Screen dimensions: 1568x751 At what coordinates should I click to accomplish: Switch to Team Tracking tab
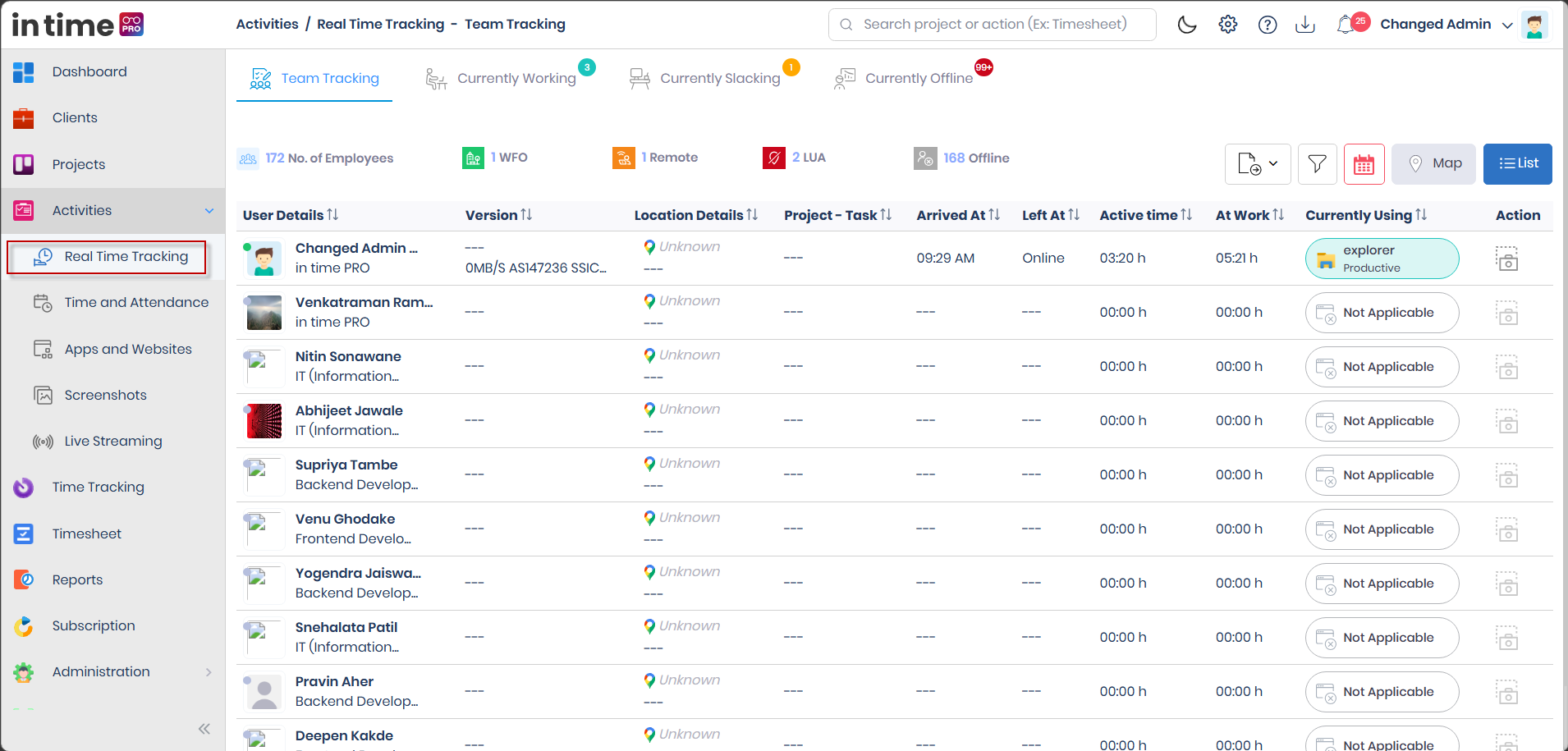click(x=314, y=79)
